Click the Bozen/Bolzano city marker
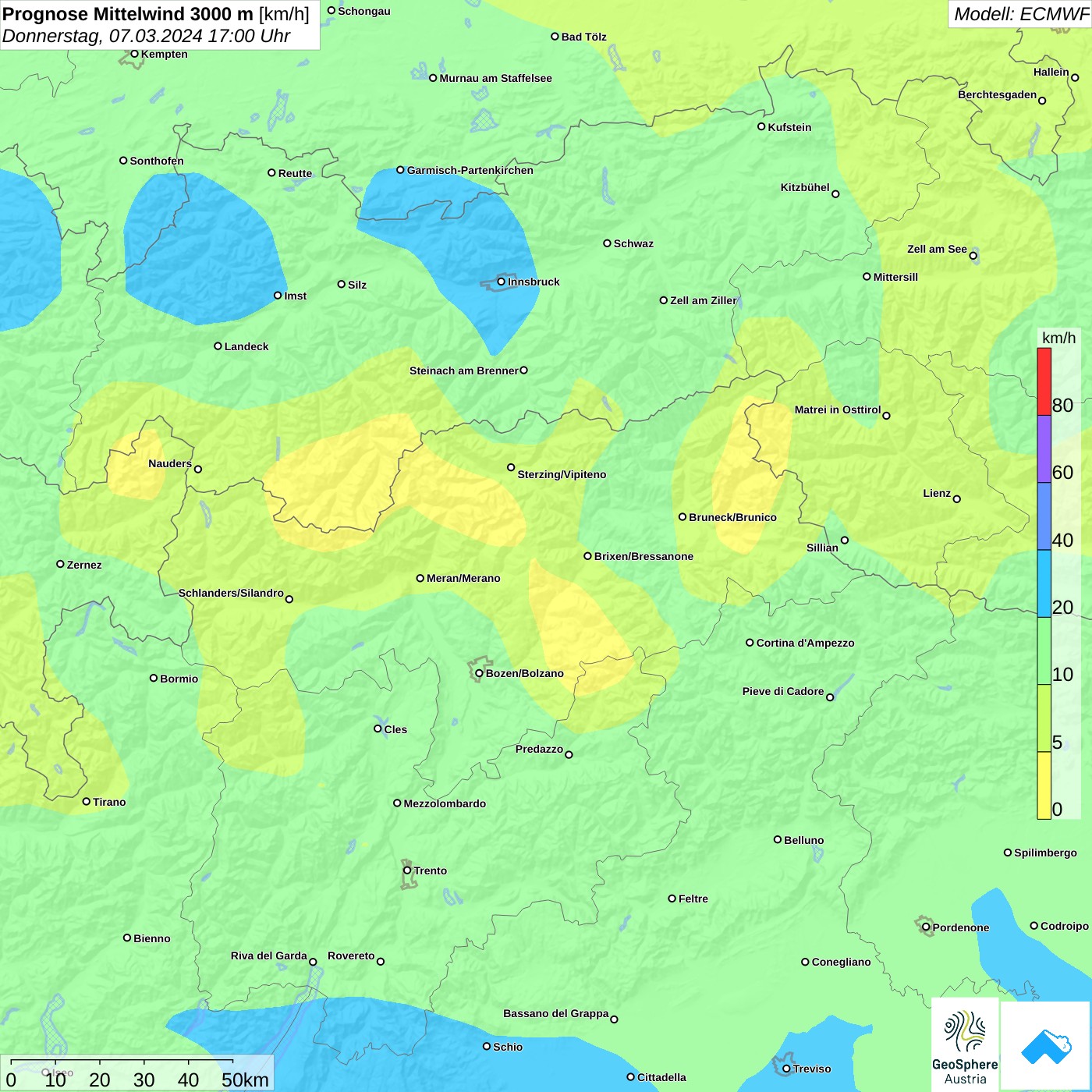The image size is (1092, 1092). tap(480, 673)
